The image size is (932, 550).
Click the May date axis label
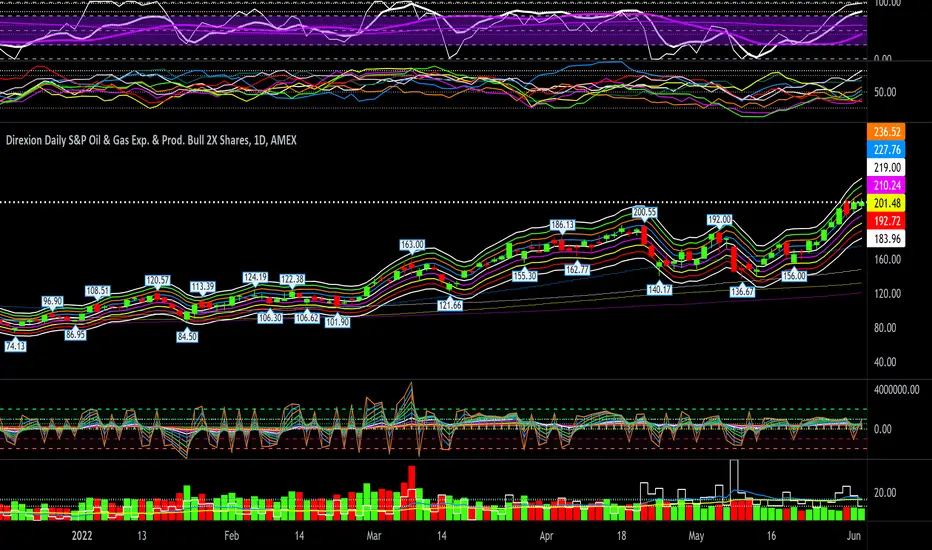(696, 536)
